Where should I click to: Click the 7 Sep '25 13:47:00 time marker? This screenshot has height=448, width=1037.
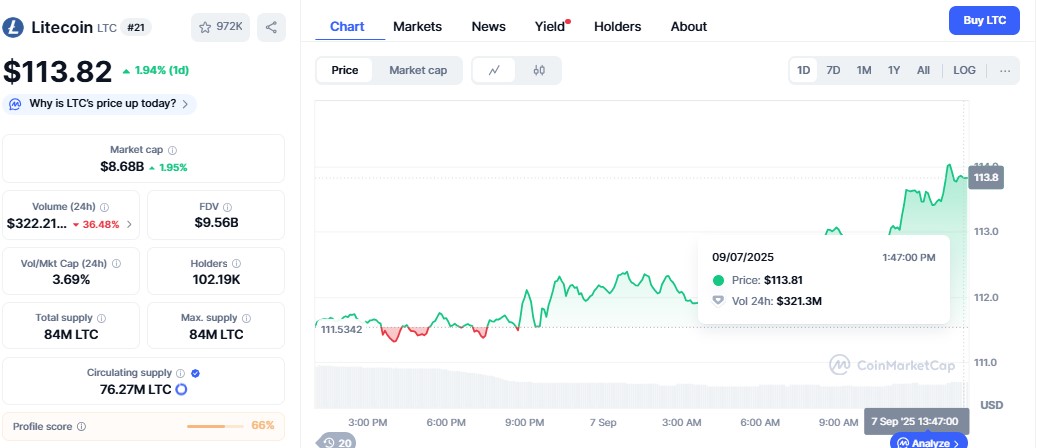click(917, 422)
